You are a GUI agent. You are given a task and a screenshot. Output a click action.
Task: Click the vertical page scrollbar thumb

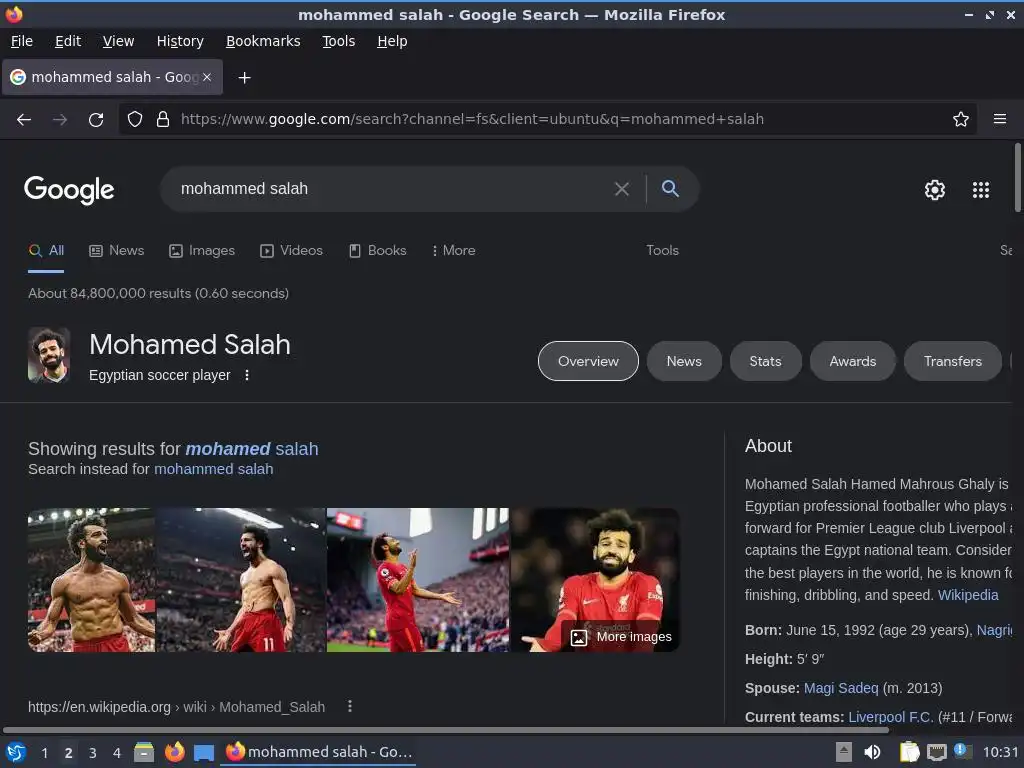point(1017,177)
